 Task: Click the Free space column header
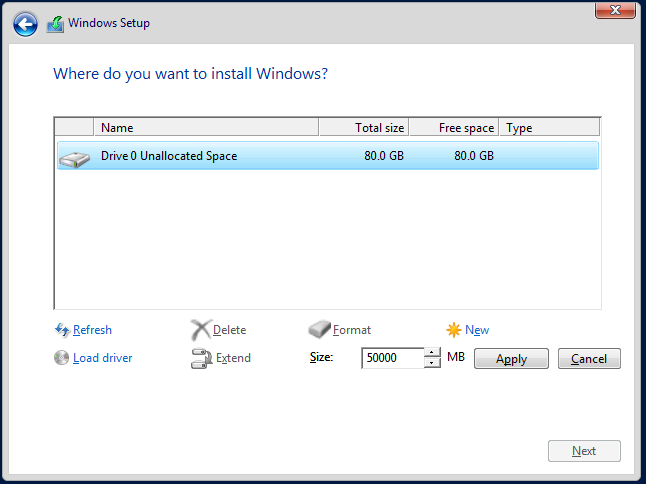coord(454,127)
